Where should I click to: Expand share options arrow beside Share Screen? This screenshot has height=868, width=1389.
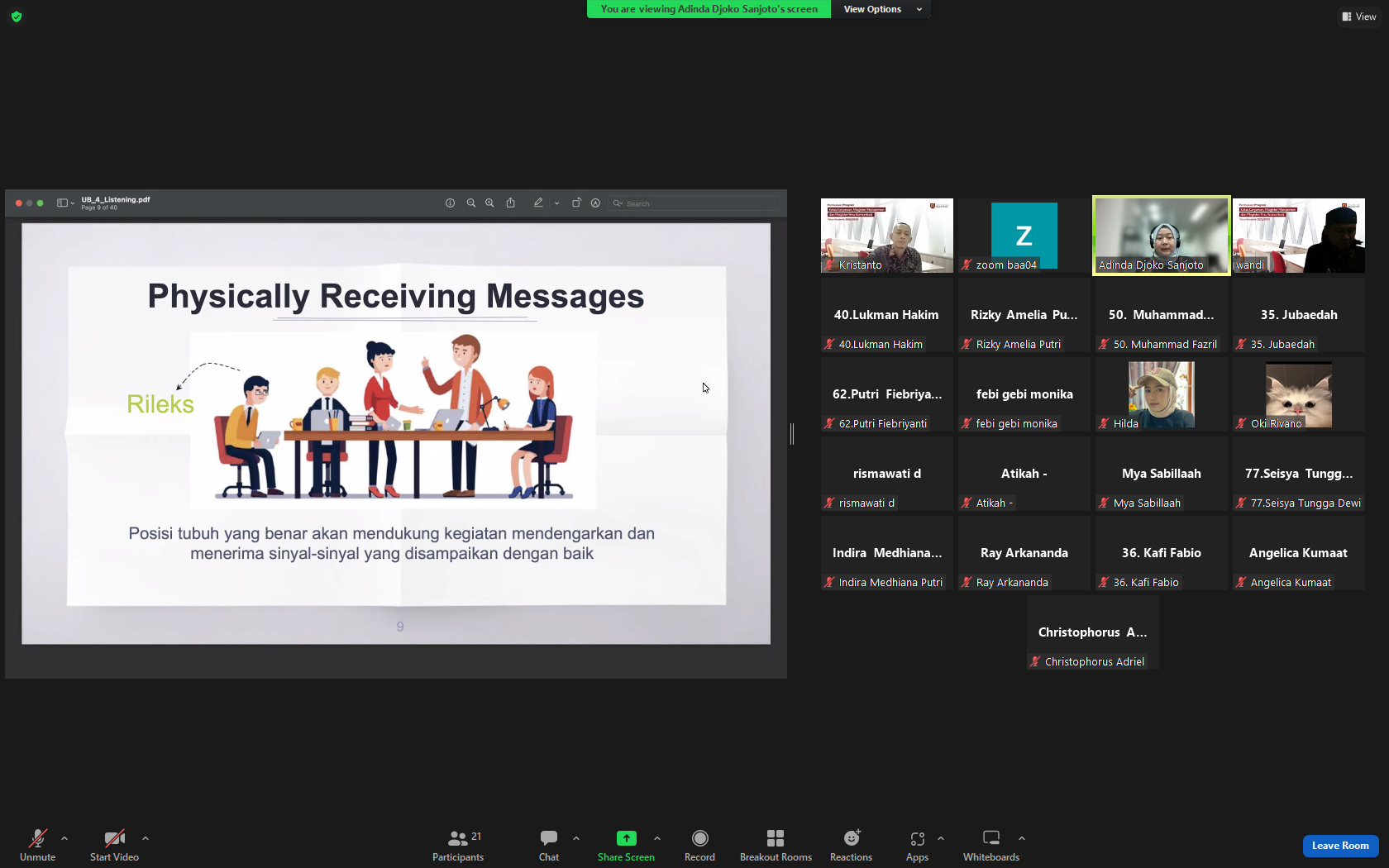coord(657,838)
